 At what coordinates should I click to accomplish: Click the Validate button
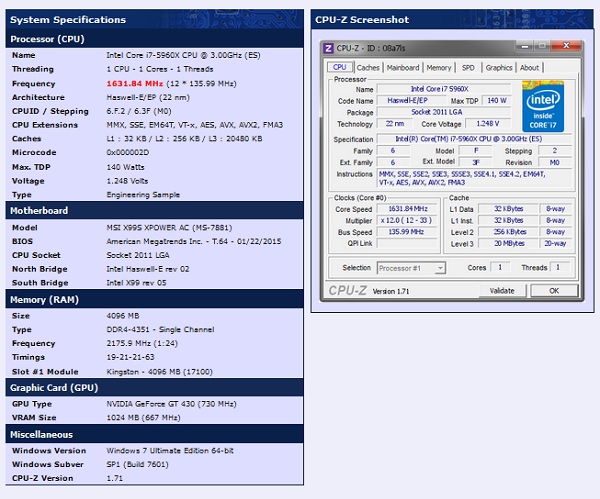coord(502,290)
